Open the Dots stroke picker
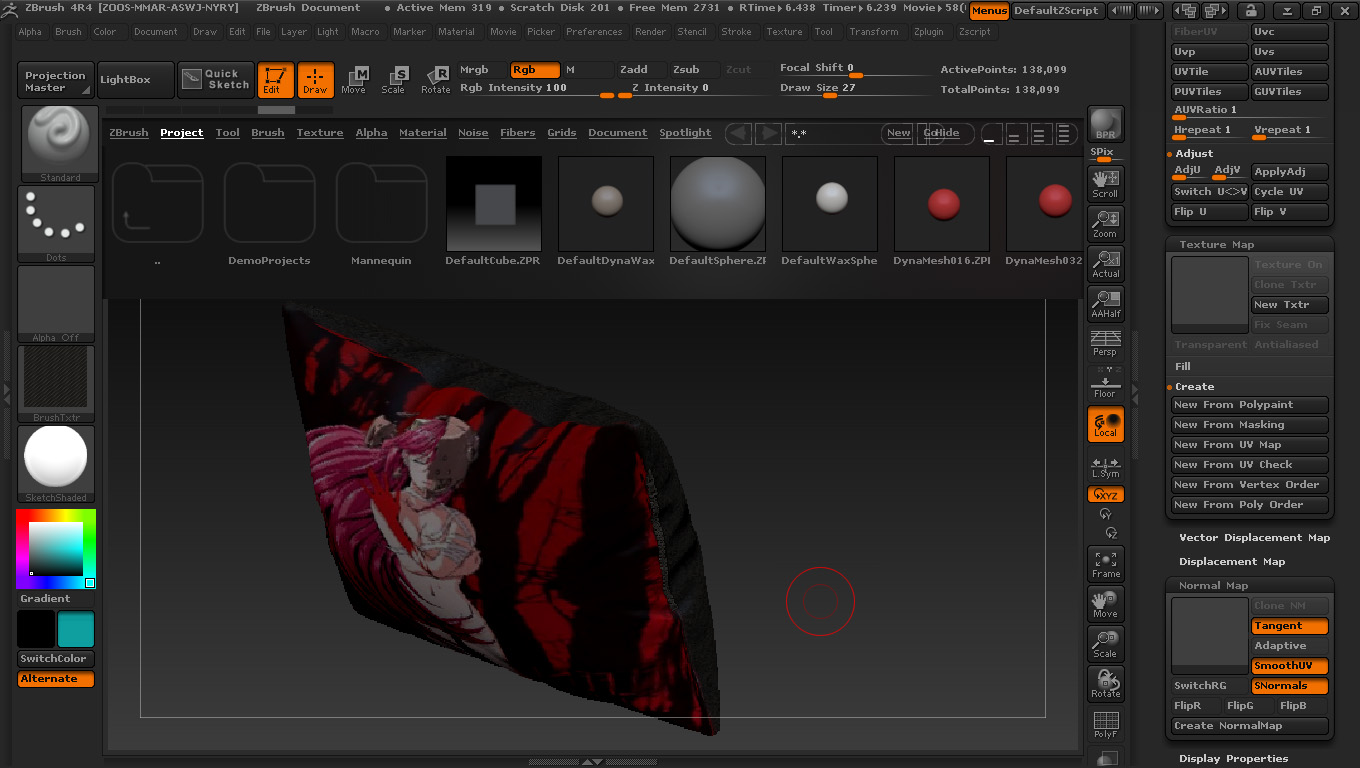This screenshot has width=1360, height=768. (56, 224)
